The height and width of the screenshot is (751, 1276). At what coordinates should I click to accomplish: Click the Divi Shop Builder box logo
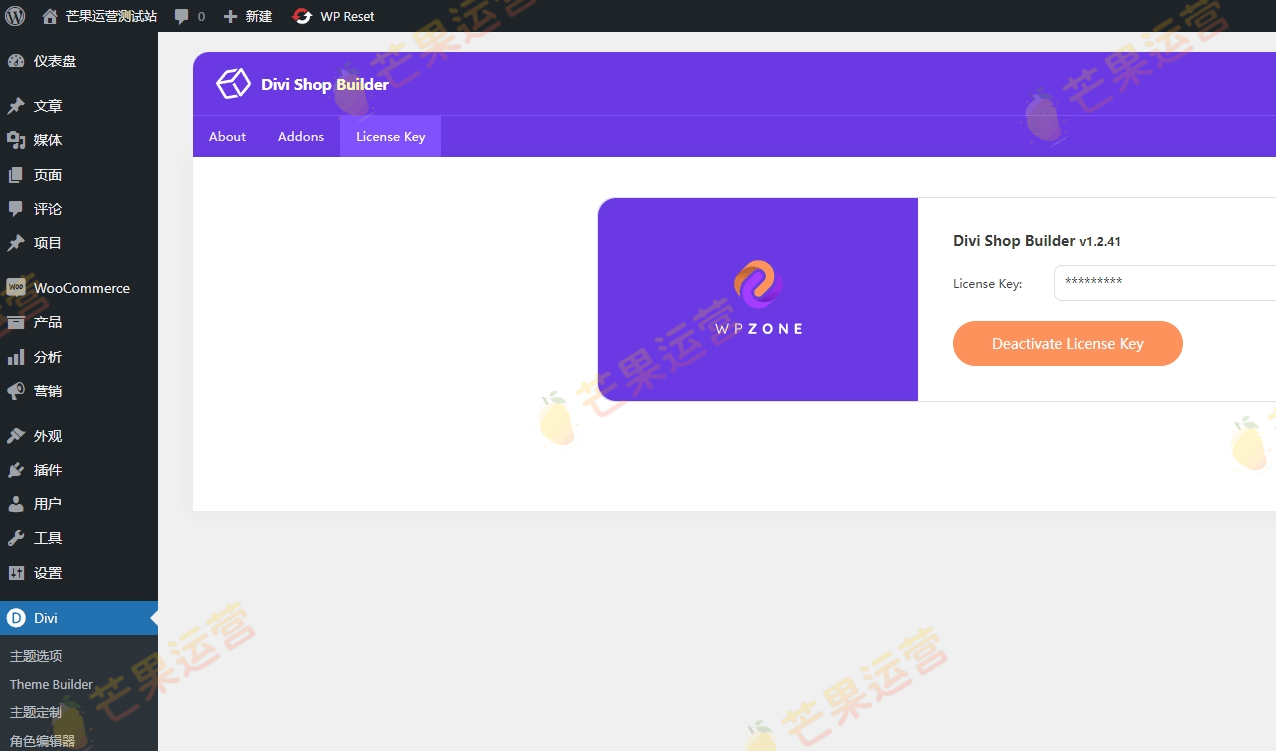[x=233, y=84]
